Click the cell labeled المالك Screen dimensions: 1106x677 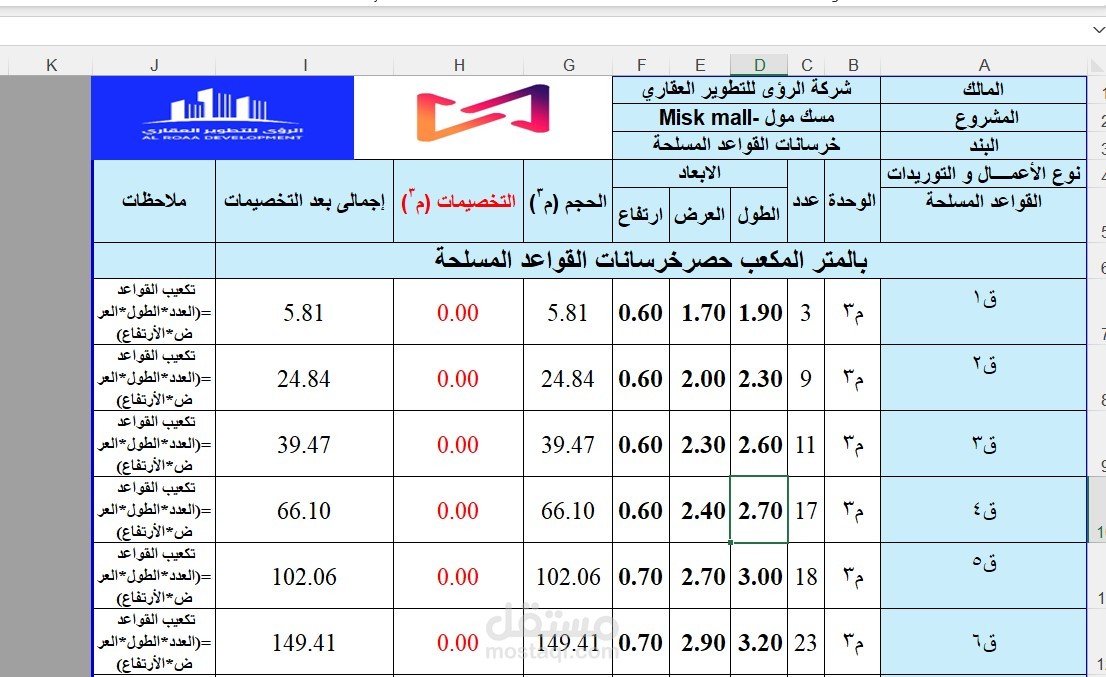984,89
